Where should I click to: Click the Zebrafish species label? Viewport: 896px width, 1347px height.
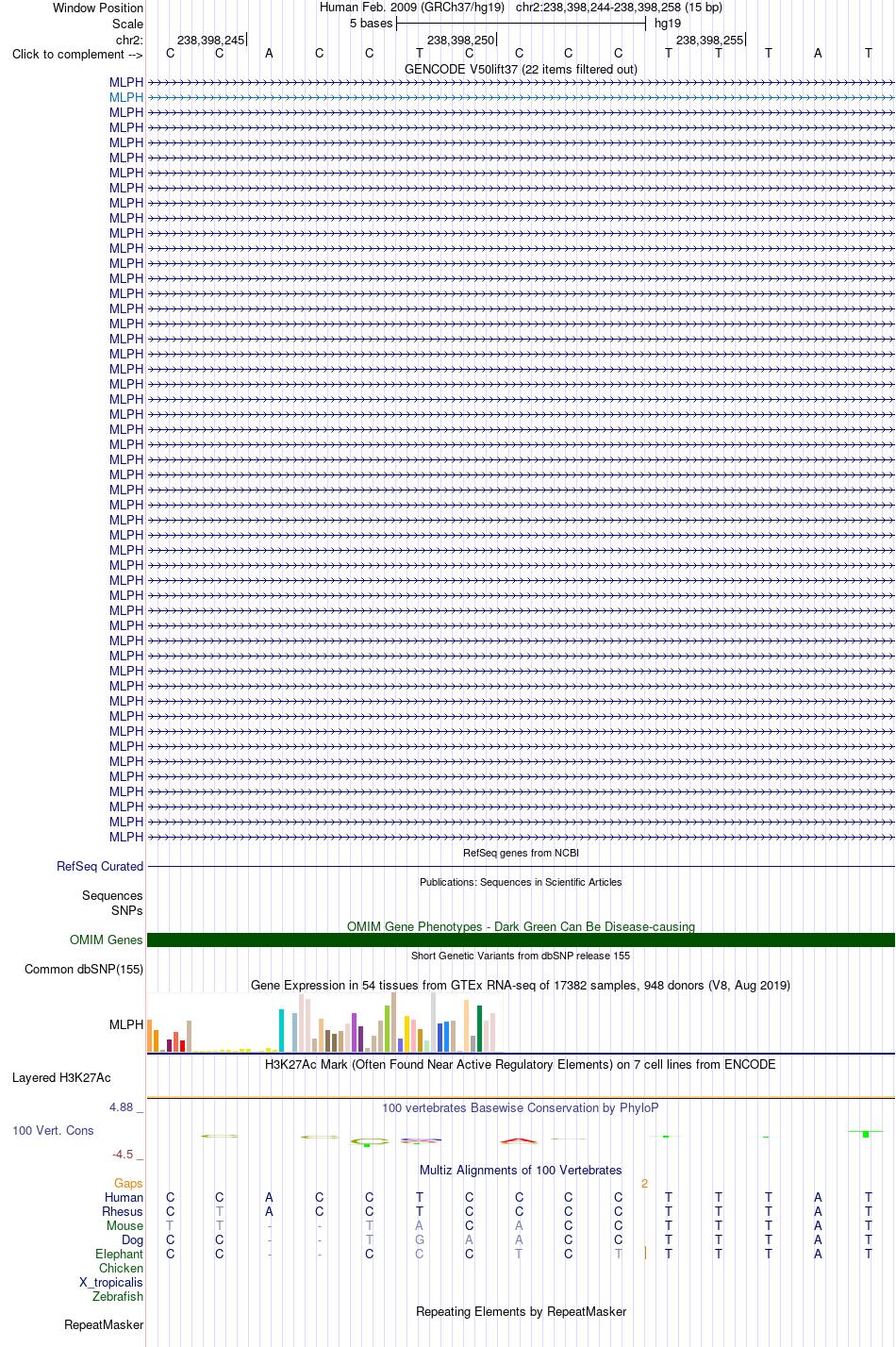(x=118, y=1296)
